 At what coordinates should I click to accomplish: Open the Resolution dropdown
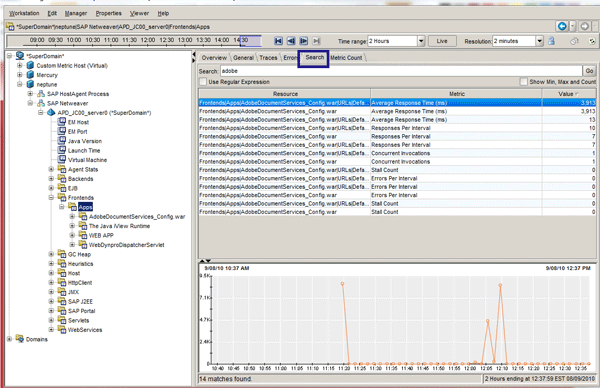(x=540, y=41)
